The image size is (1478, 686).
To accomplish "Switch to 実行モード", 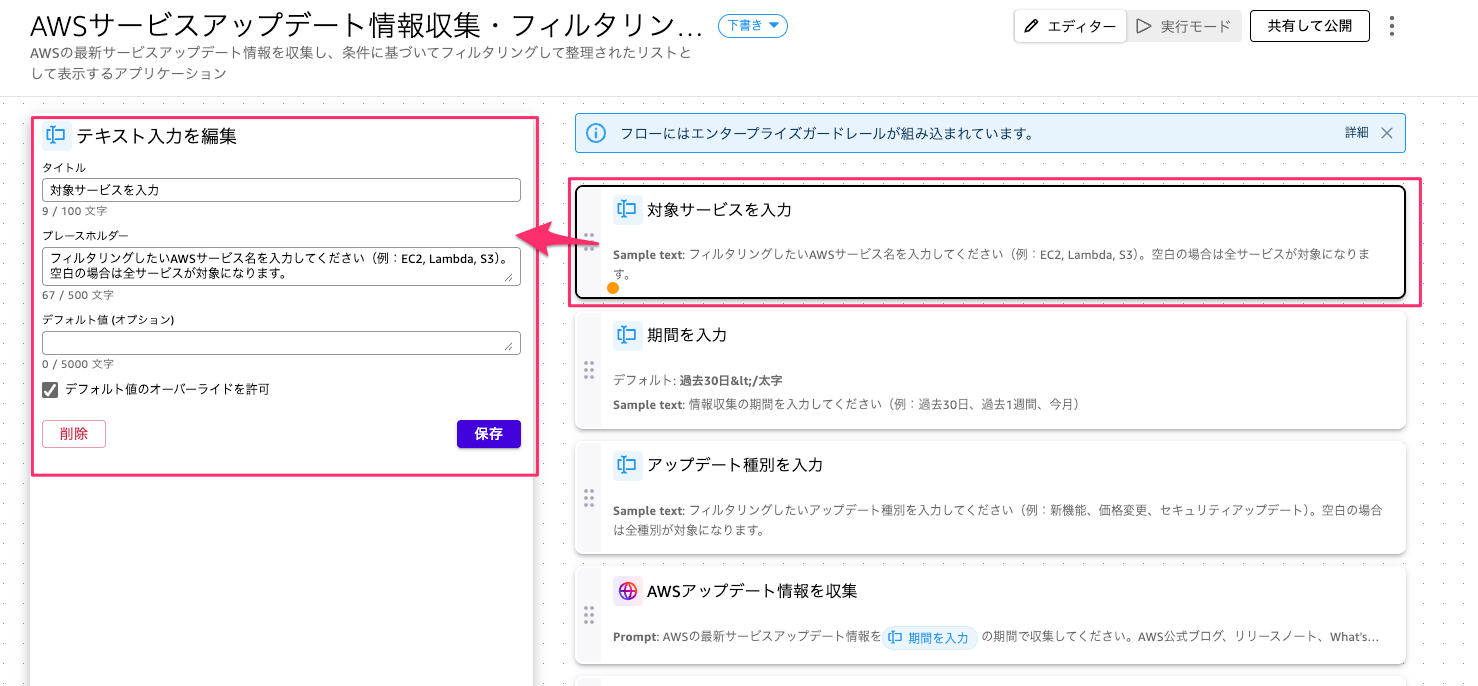I will point(1184,26).
